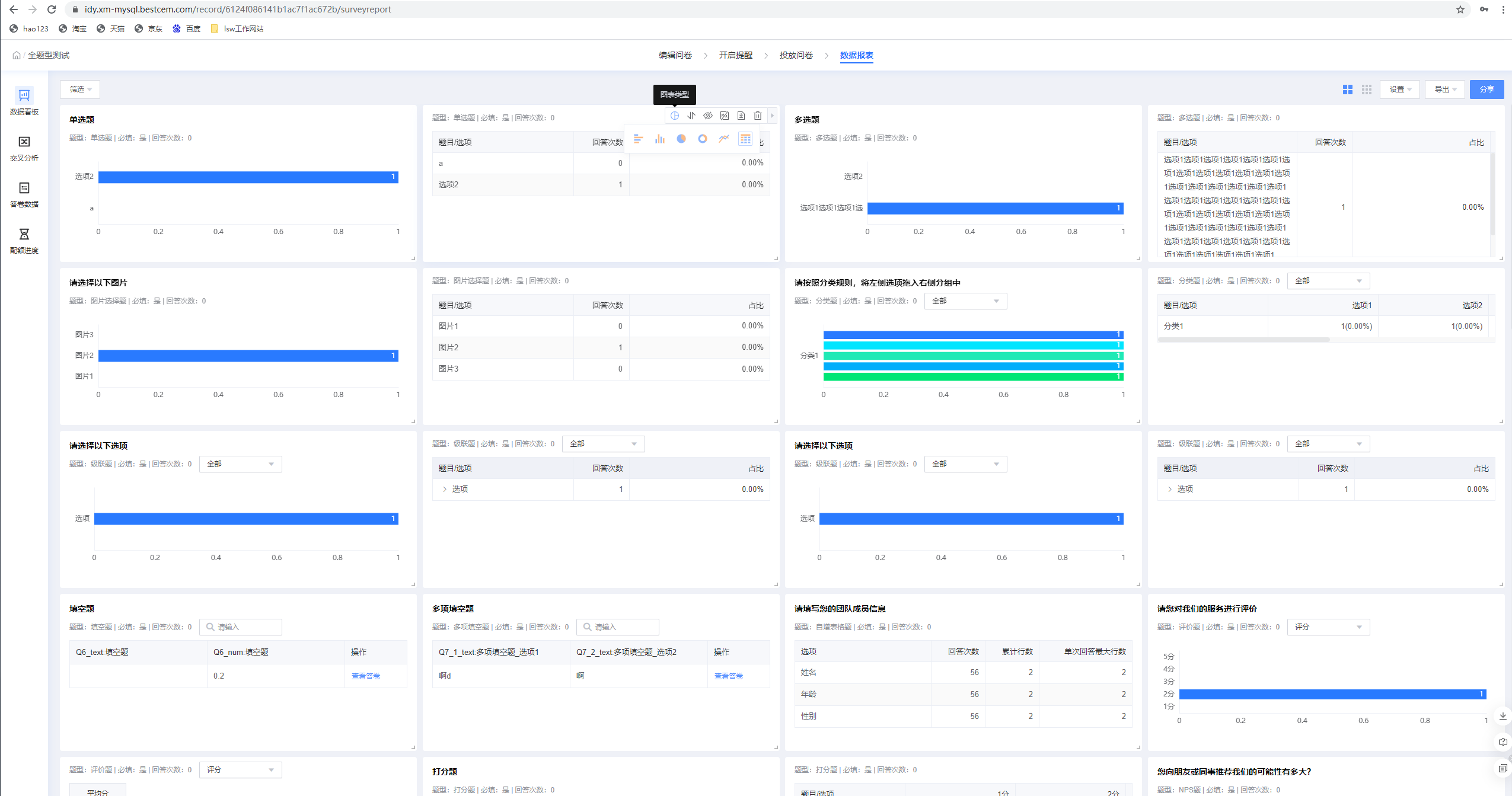Click the download file icon in card toolbar
This screenshot has width=1512, height=796.
(x=741, y=116)
